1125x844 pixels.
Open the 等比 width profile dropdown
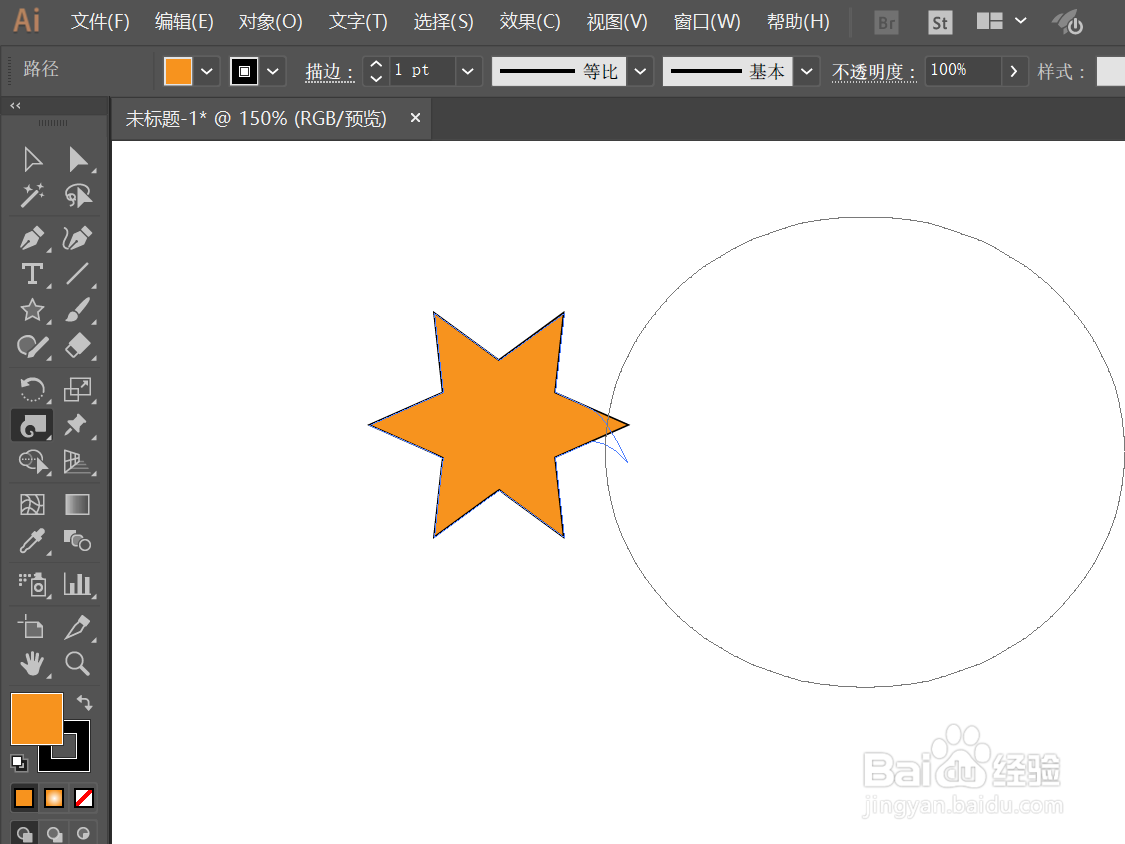641,71
